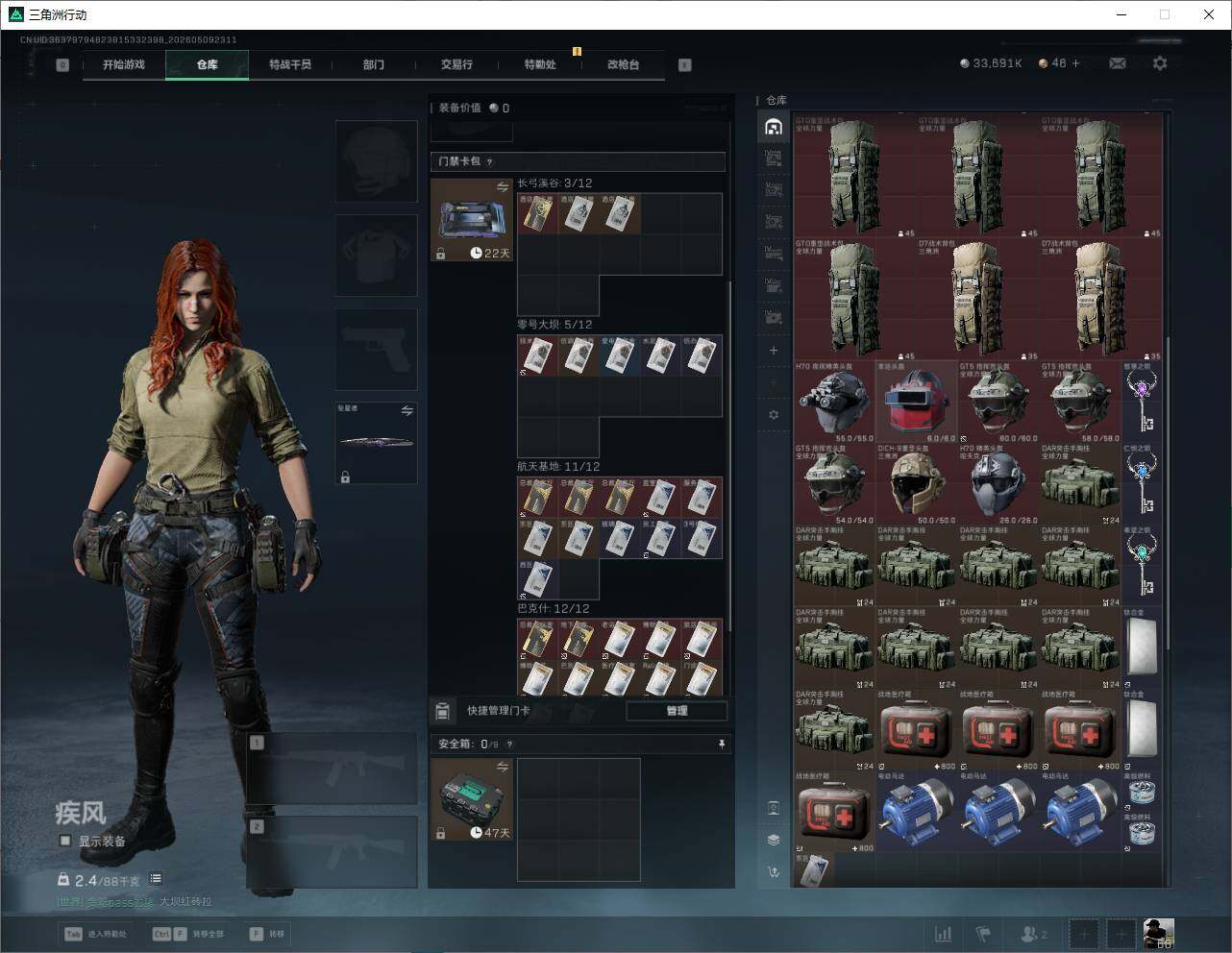Open the warehouse sidebar gear settings
The width and height of the screenshot is (1232, 953).
pyautogui.click(x=774, y=415)
